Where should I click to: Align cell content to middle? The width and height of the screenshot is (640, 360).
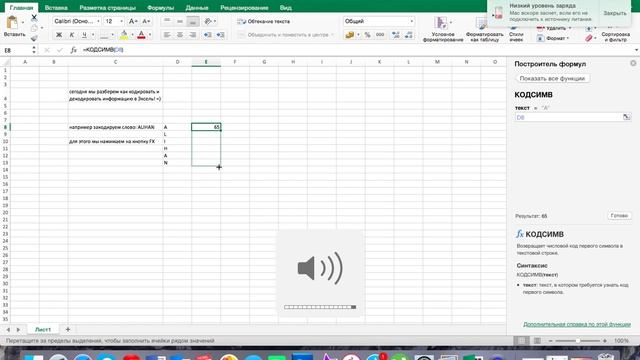[x=180, y=21]
